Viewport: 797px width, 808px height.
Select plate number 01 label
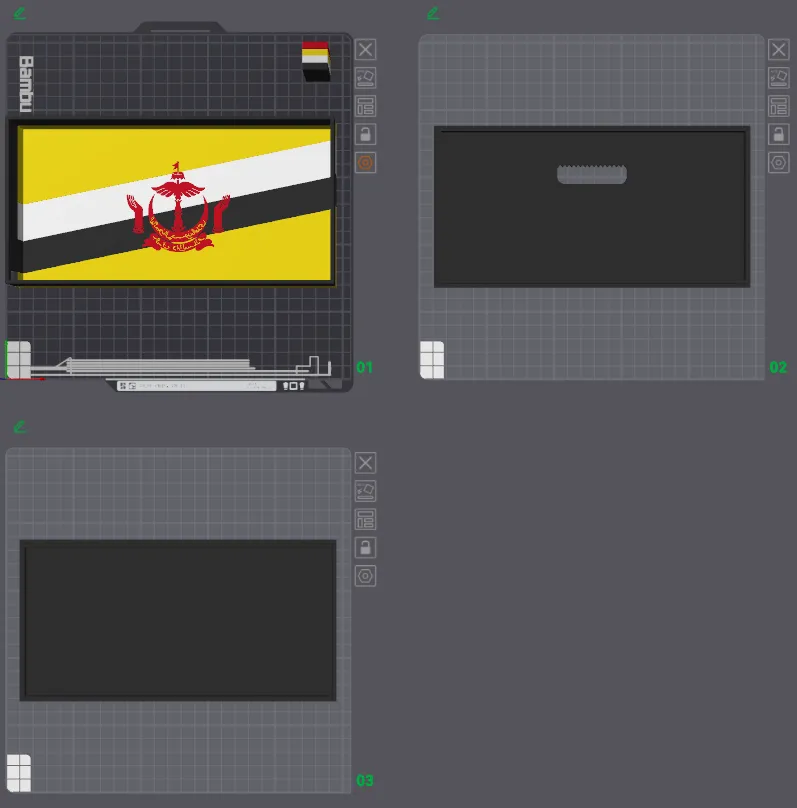pyautogui.click(x=364, y=367)
